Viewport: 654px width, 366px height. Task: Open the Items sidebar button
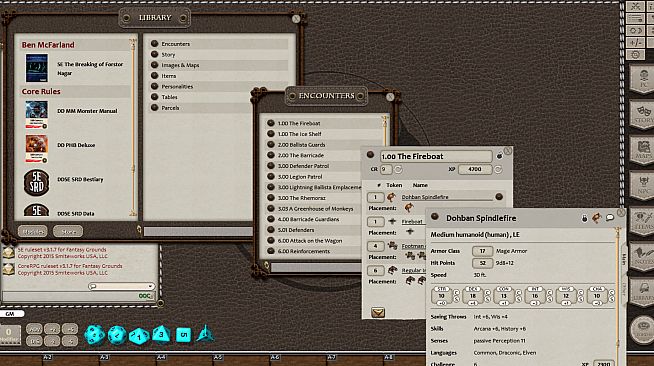642,221
